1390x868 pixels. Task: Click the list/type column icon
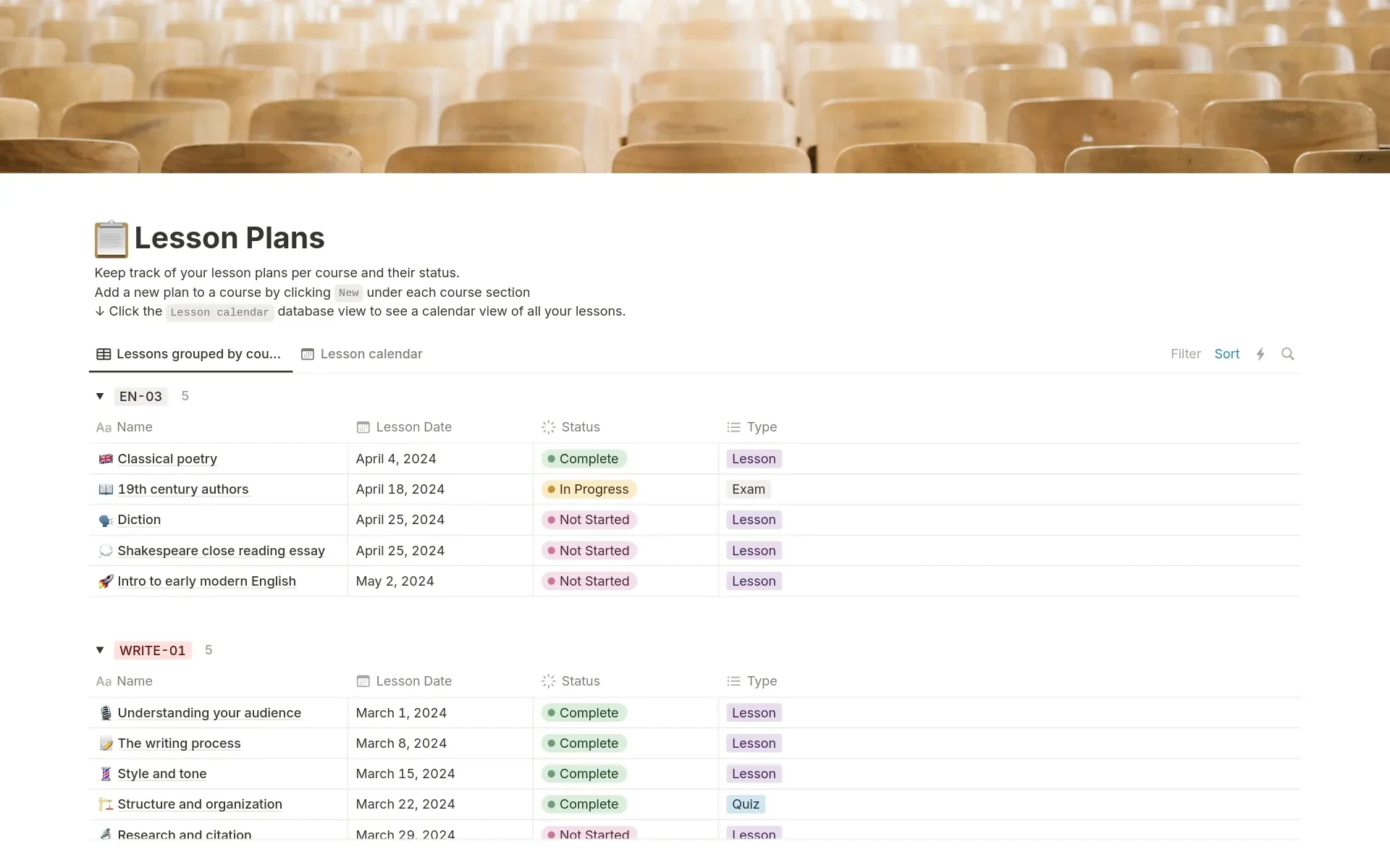(x=733, y=427)
